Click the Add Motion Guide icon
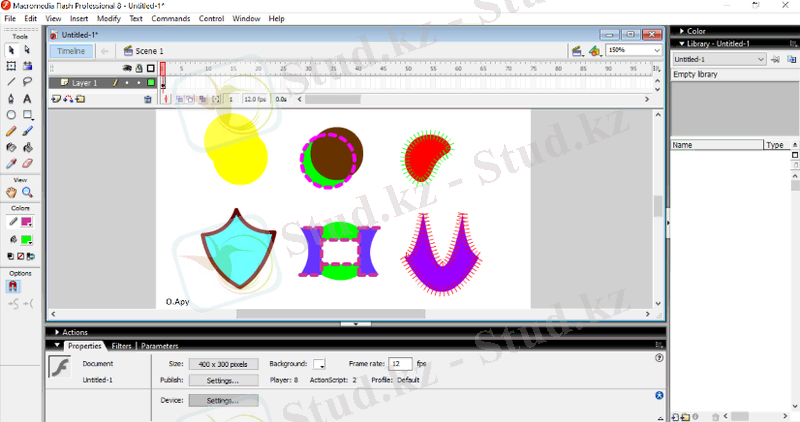Screen dimensions: 800x422 (x=68, y=99)
